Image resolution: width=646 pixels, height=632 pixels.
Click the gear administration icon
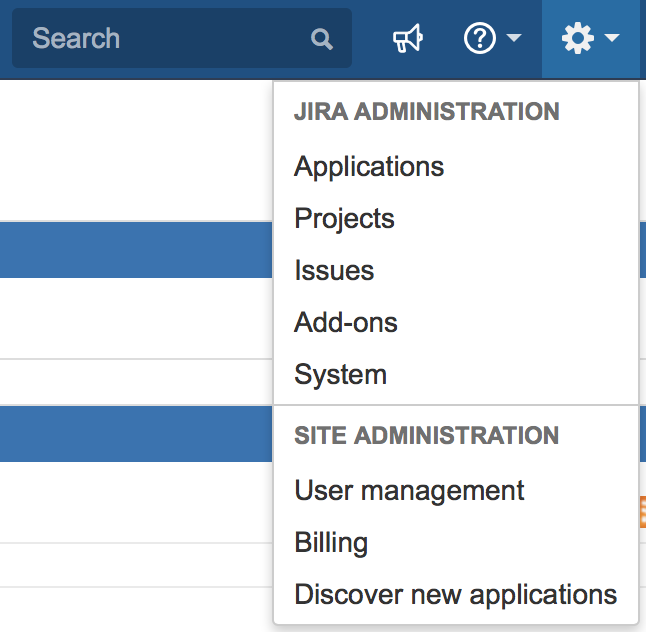pos(577,39)
